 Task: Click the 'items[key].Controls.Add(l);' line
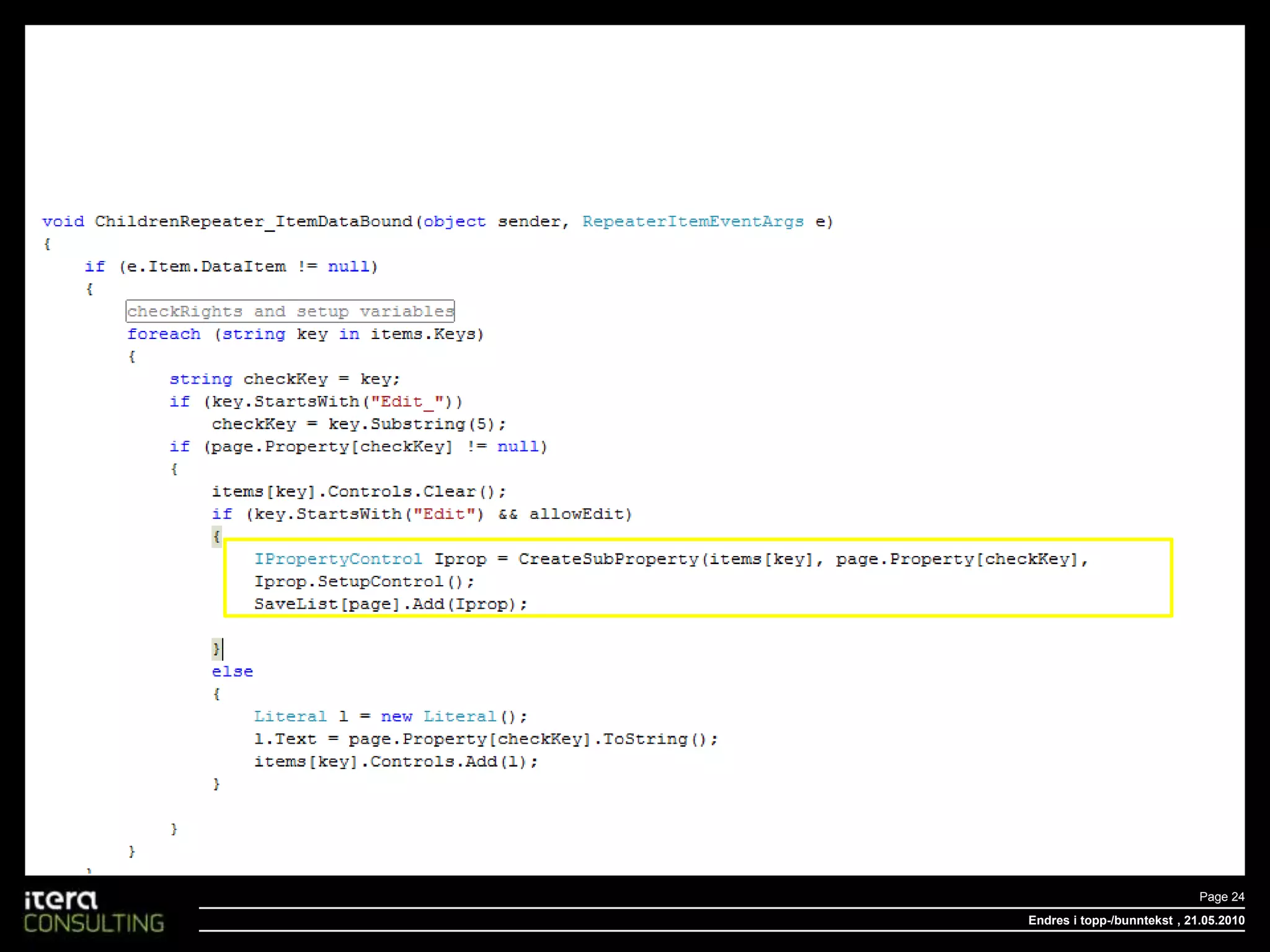[x=396, y=761]
